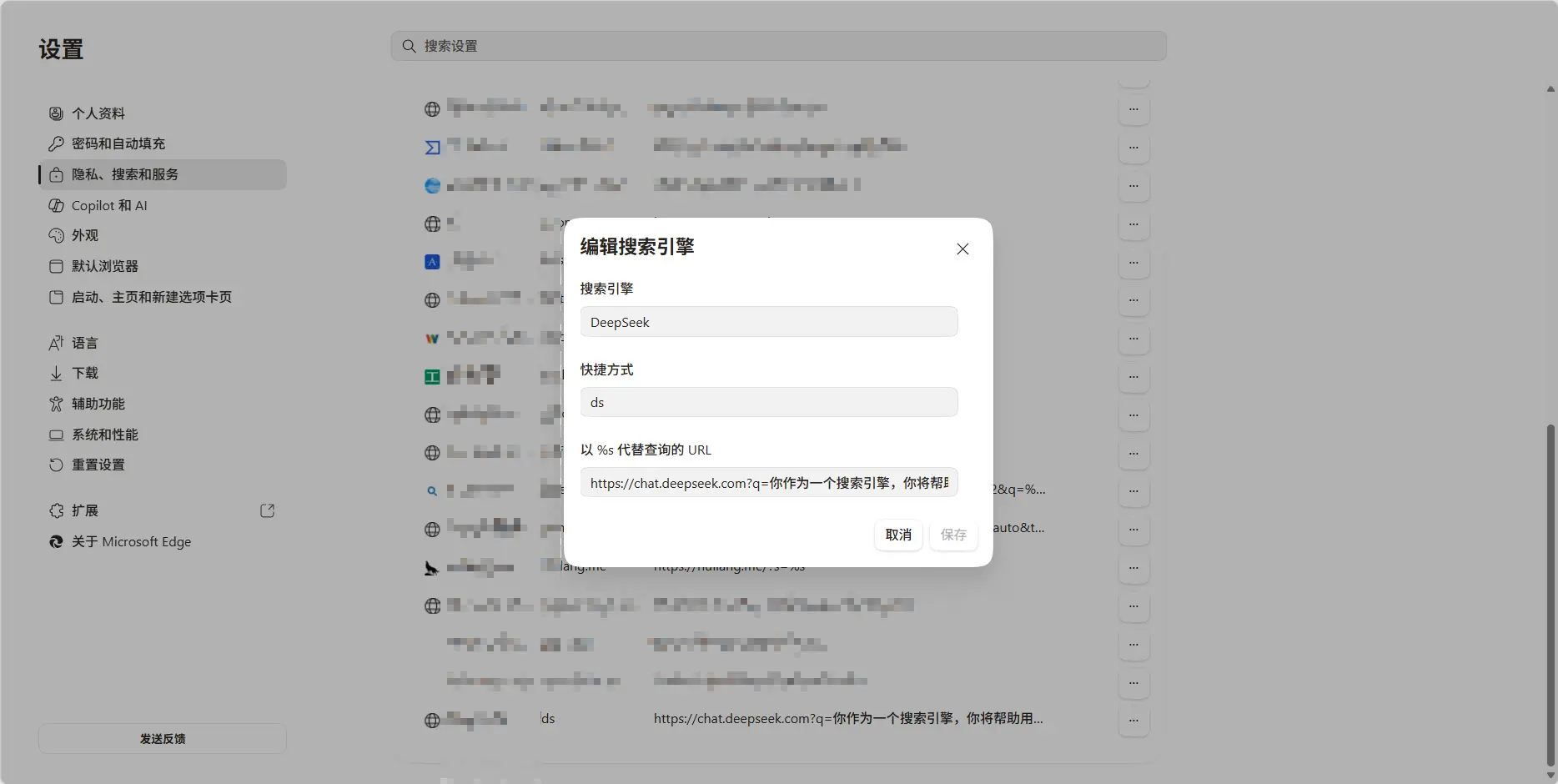The image size is (1558, 784).
Task: Open 扩展 in sidebar
Action: tap(163, 510)
